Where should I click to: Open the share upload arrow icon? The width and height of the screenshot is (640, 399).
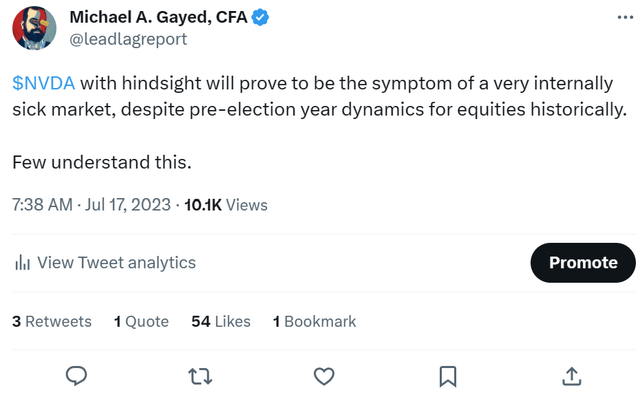tap(571, 376)
